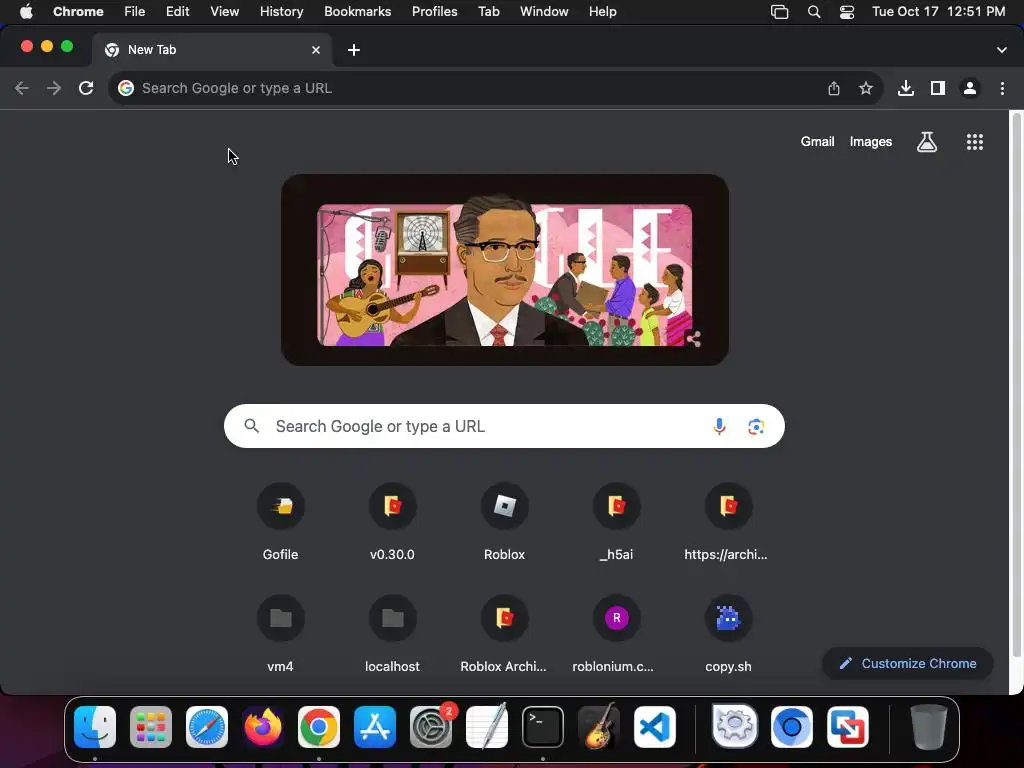Click the Customize Chrome button
The width and height of the screenshot is (1024, 768).
pyautogui.click(x=908, y=664)
